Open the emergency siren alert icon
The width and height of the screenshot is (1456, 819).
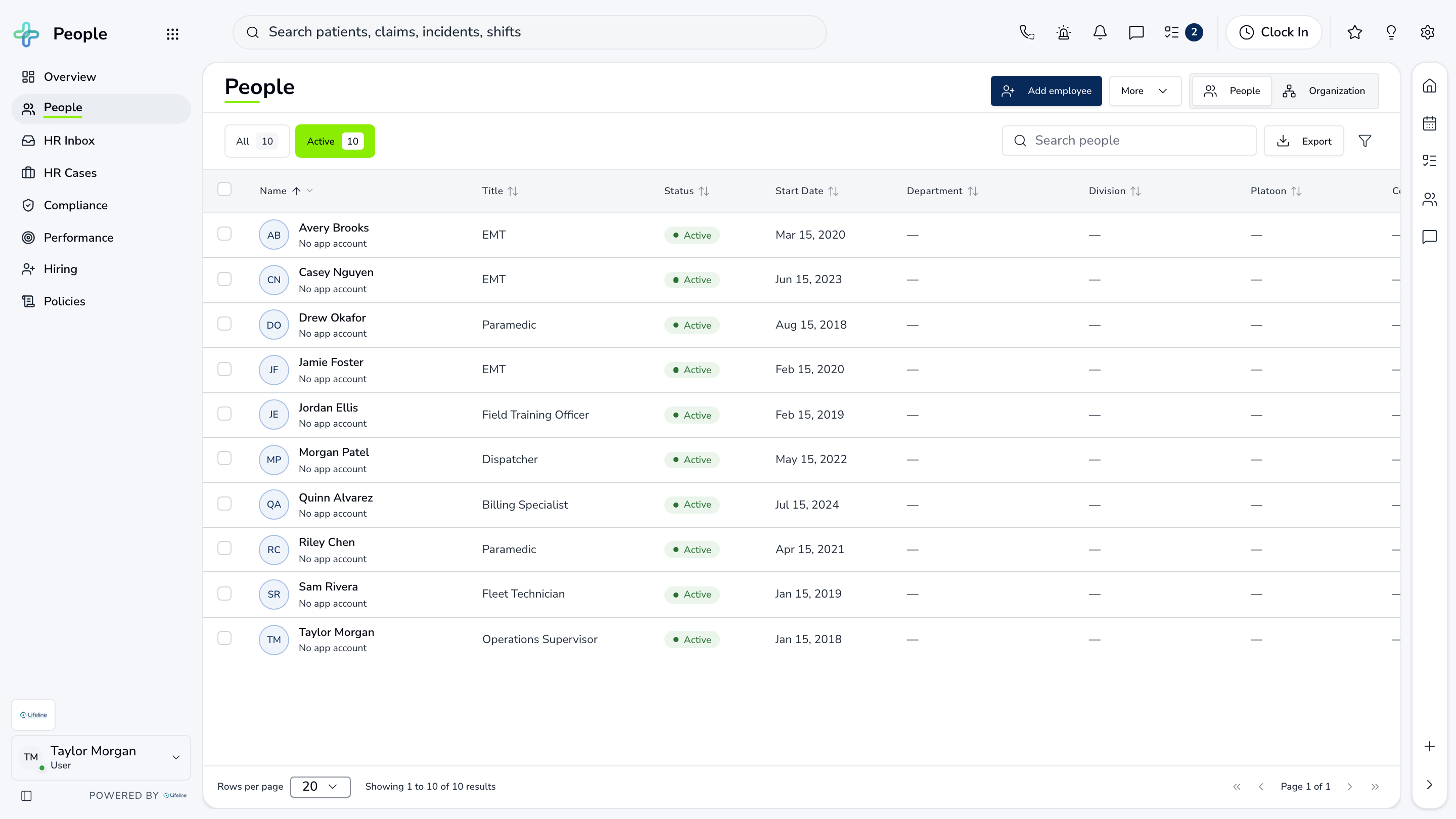[1064, 32]
